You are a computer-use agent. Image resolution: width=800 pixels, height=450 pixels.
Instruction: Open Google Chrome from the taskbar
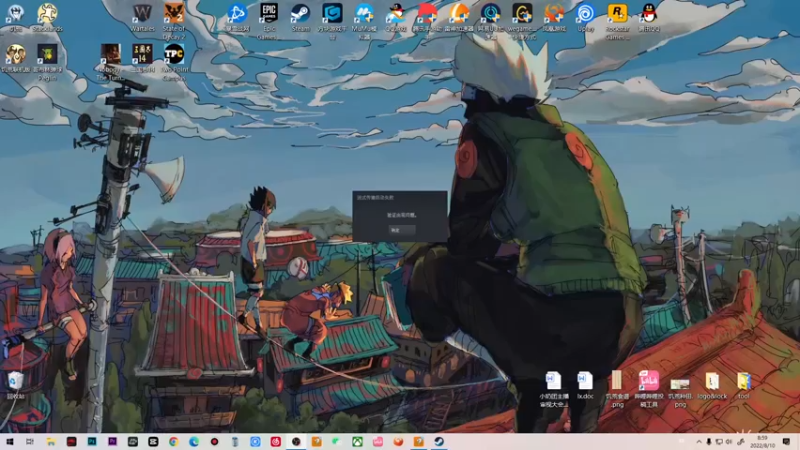point(173,441)
